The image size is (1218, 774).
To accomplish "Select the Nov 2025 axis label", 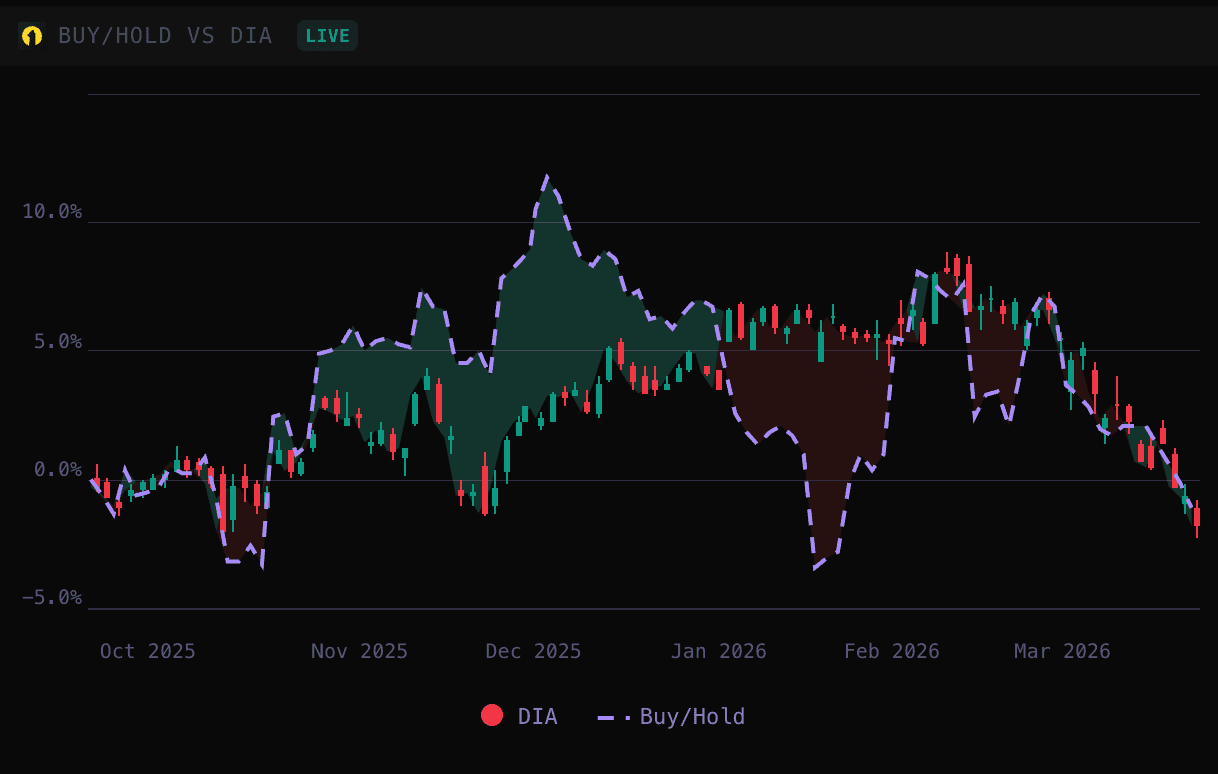I will pyautogui.click(x=359, y=651).
